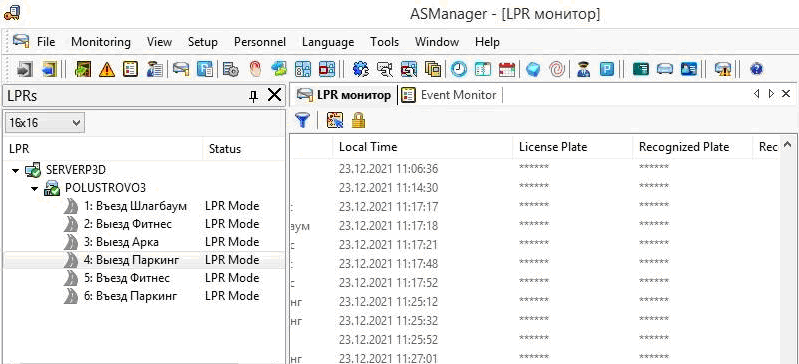Open the File menu
Viewport: 799px width, 364px height.
[46, 42]
